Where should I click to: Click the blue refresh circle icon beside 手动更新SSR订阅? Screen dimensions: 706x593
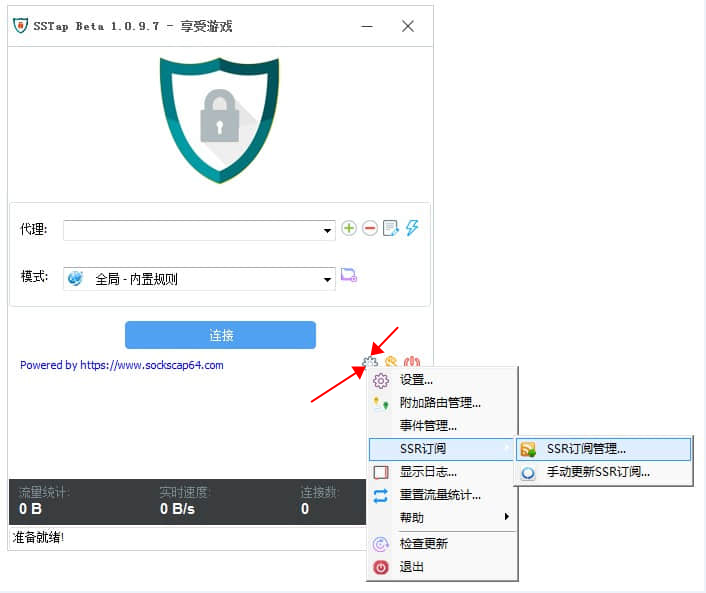pyautogui.click(x=528, y=473)
